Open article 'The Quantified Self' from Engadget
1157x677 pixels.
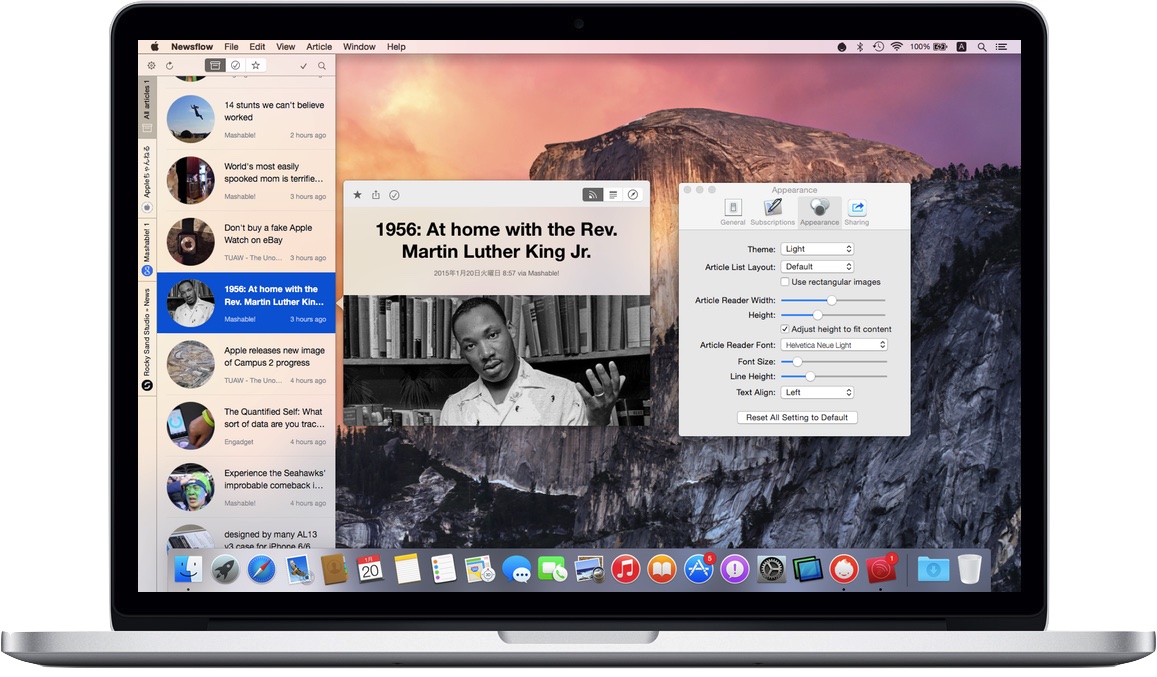click(x=246, y=425)
